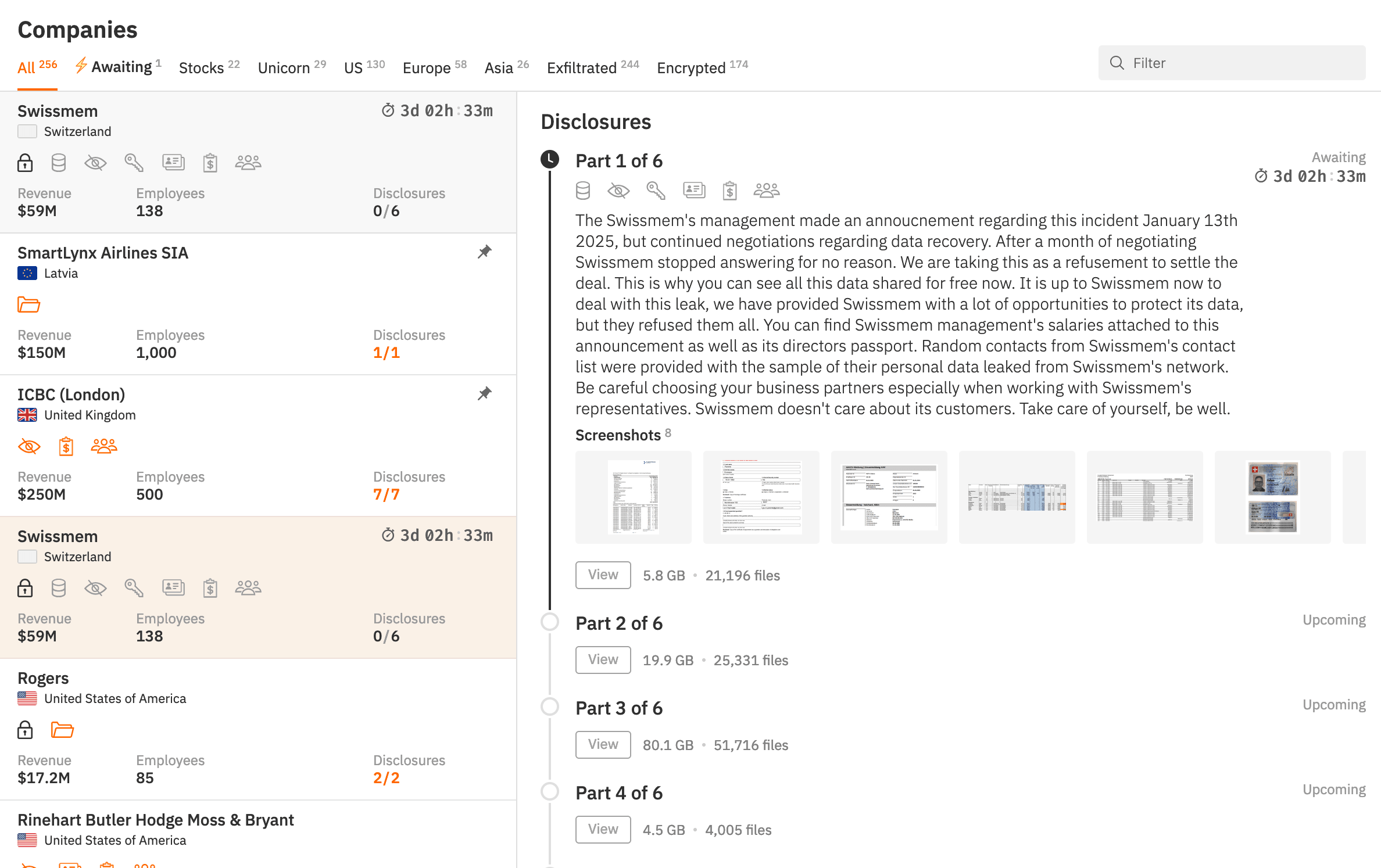The image size is (1381, 868).
Task: Click the circle marker for Part 2
Action: click(x=550, y=622)
